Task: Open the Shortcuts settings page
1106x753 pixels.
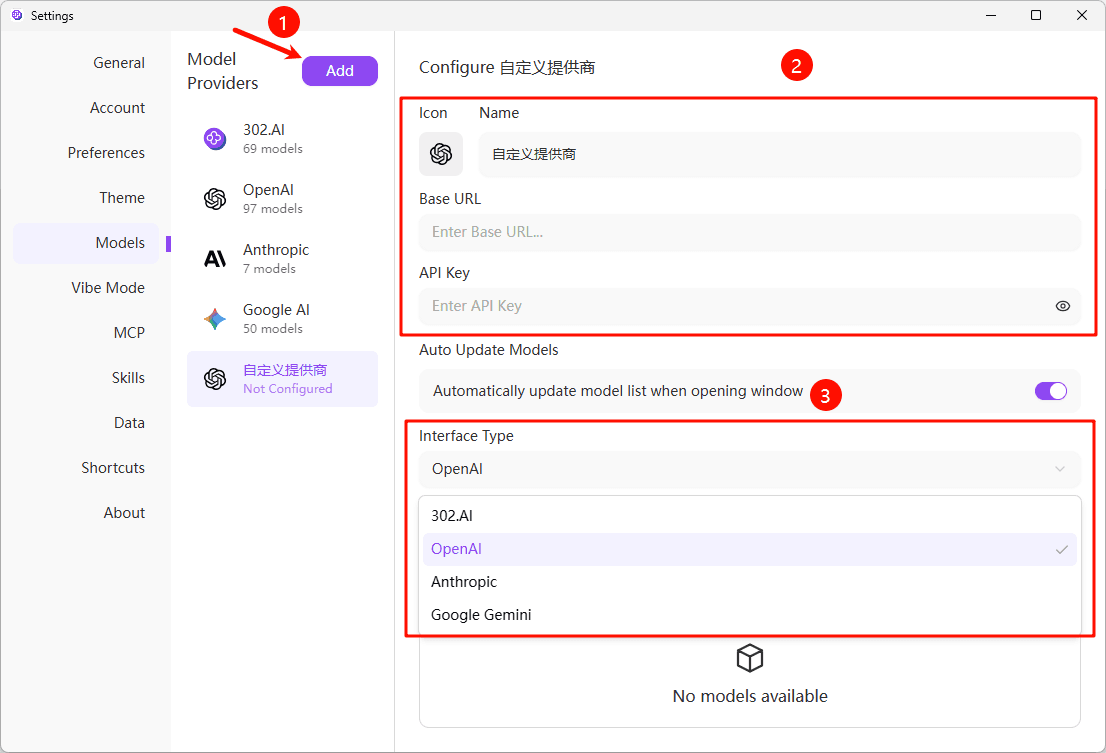Action: [x=113, y=467]
